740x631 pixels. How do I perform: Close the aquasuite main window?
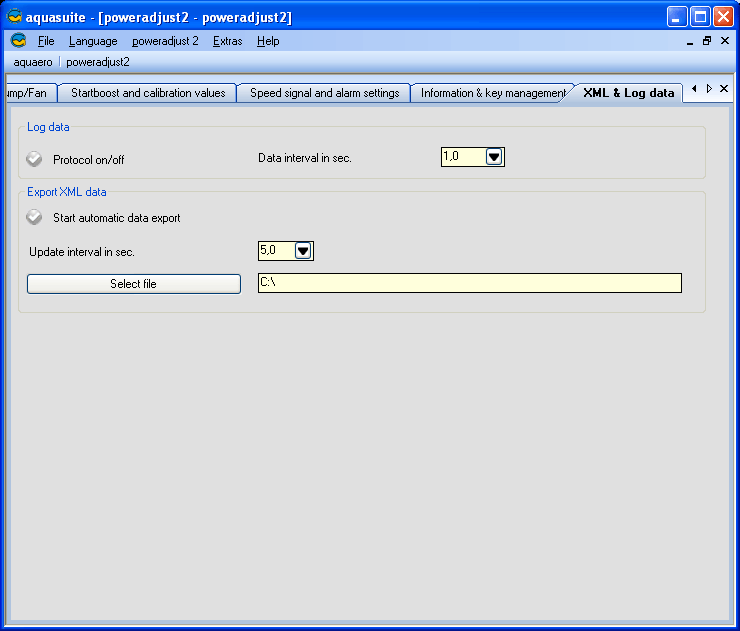tap(723, 17)
